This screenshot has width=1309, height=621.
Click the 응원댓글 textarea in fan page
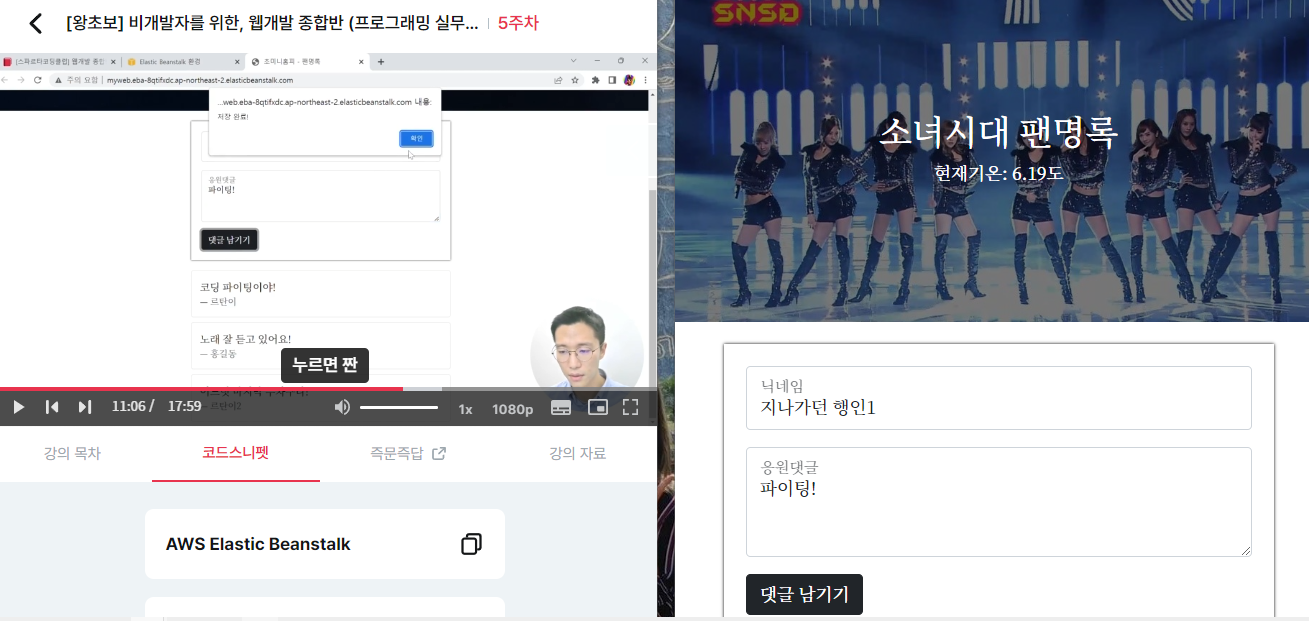coord(998,502)
